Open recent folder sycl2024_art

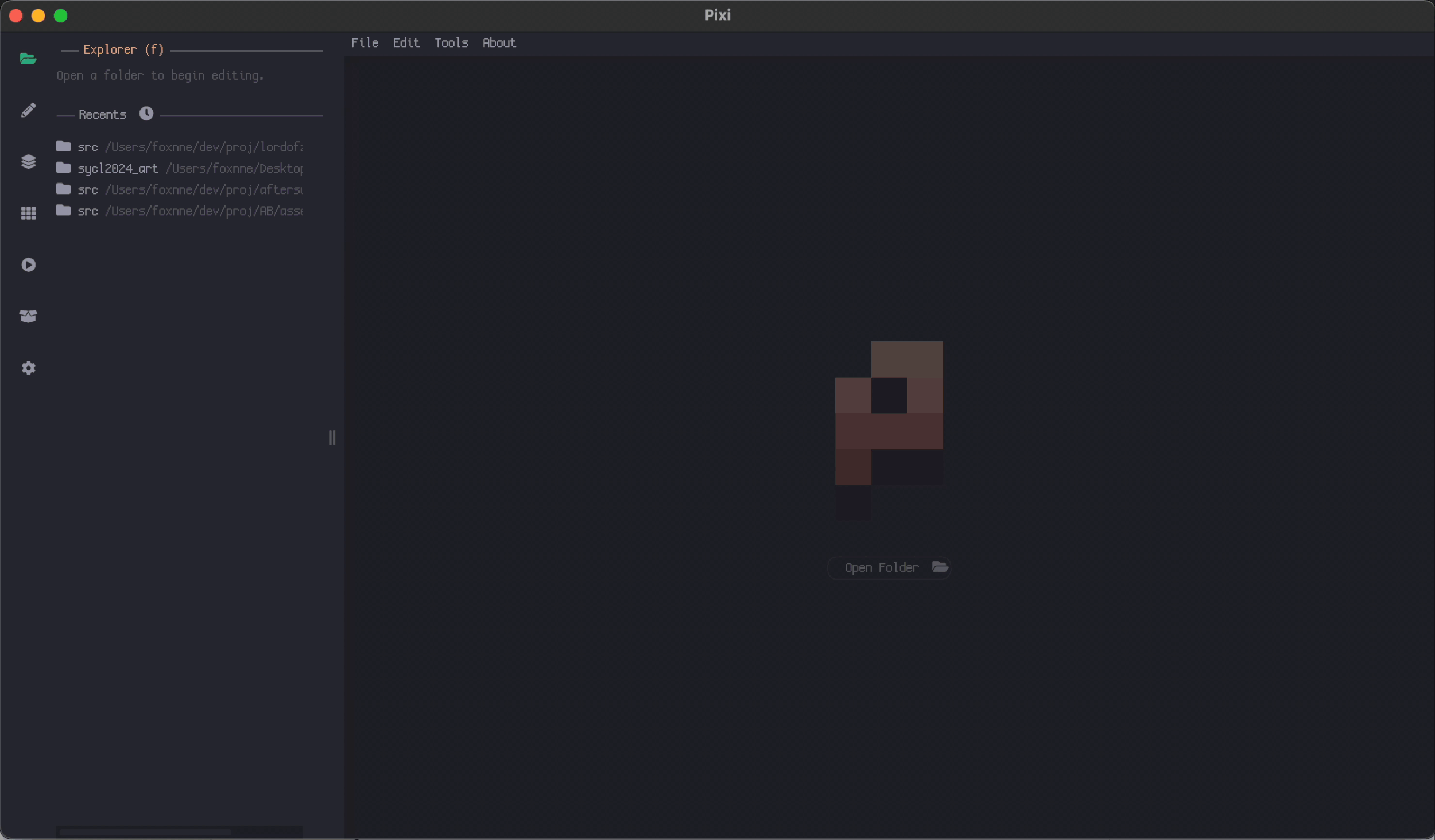pos(118,168)
